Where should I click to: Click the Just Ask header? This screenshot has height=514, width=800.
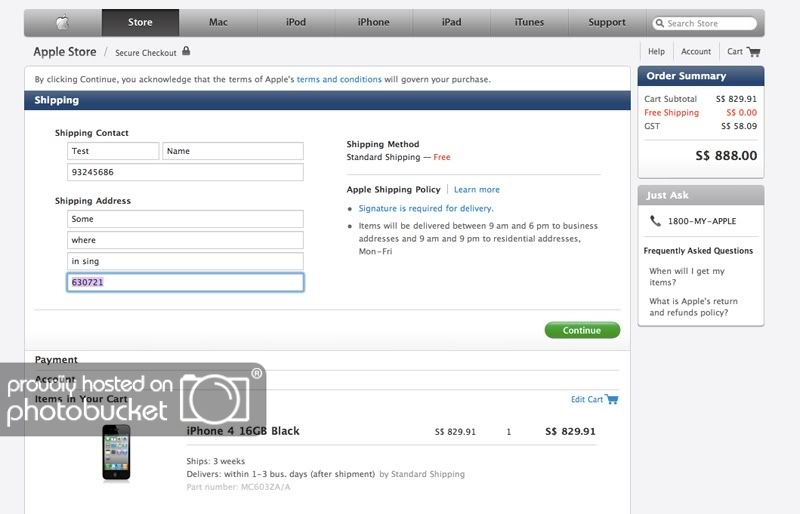point(701,195)
